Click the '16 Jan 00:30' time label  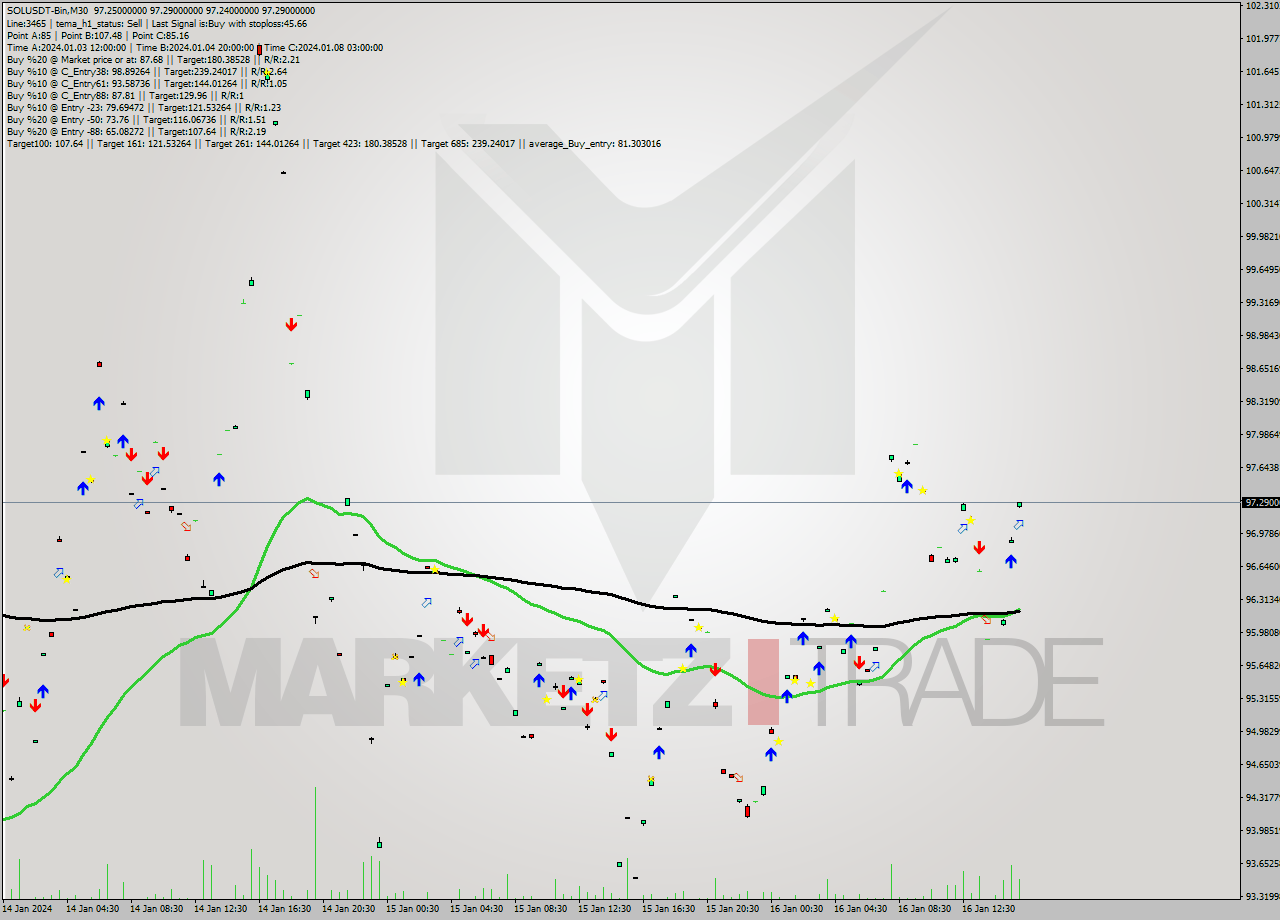pyautogui.click(x=796, y=909)
